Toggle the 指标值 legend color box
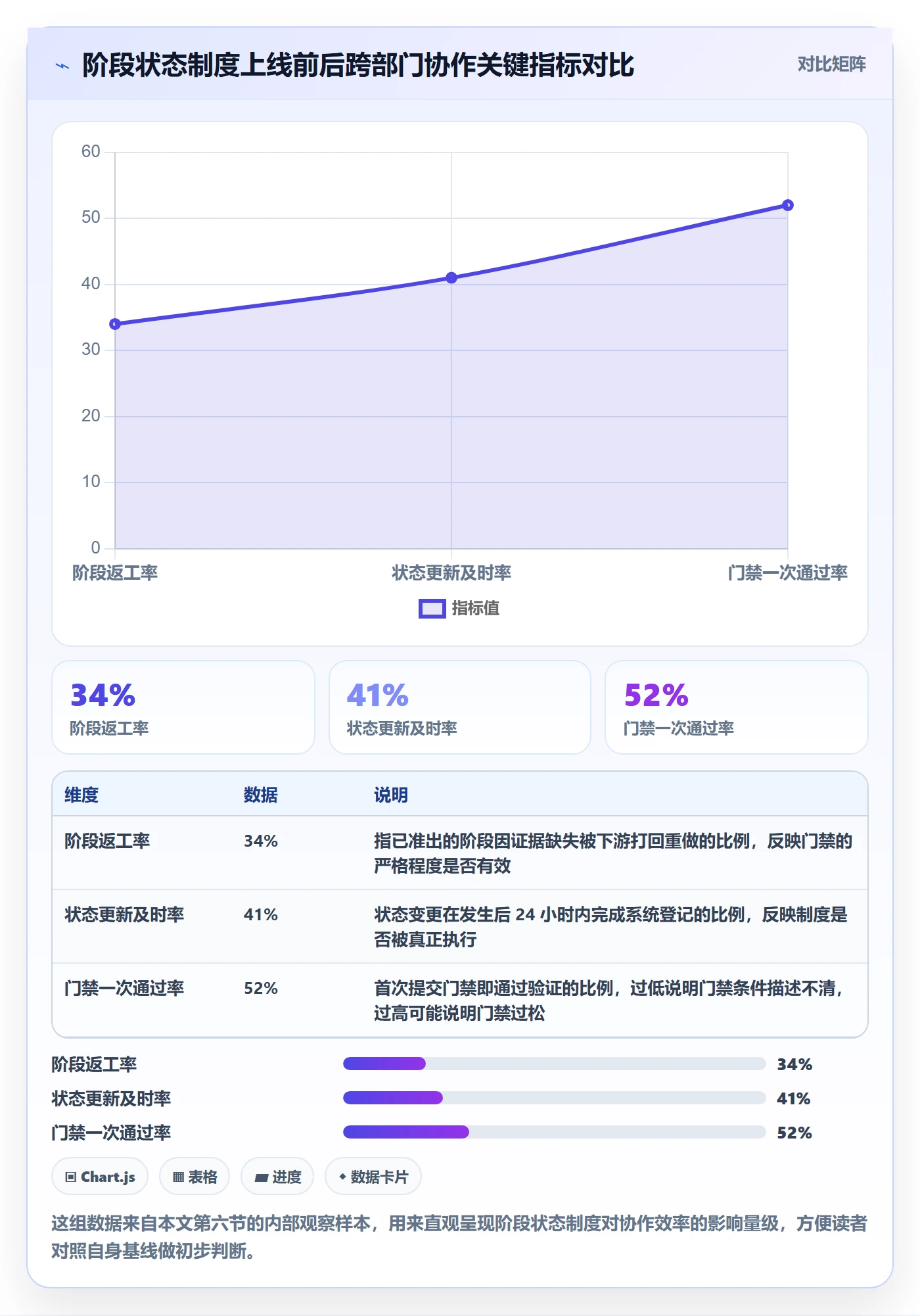The height and width of the screenshot is (1316, 920). point(432,609)
